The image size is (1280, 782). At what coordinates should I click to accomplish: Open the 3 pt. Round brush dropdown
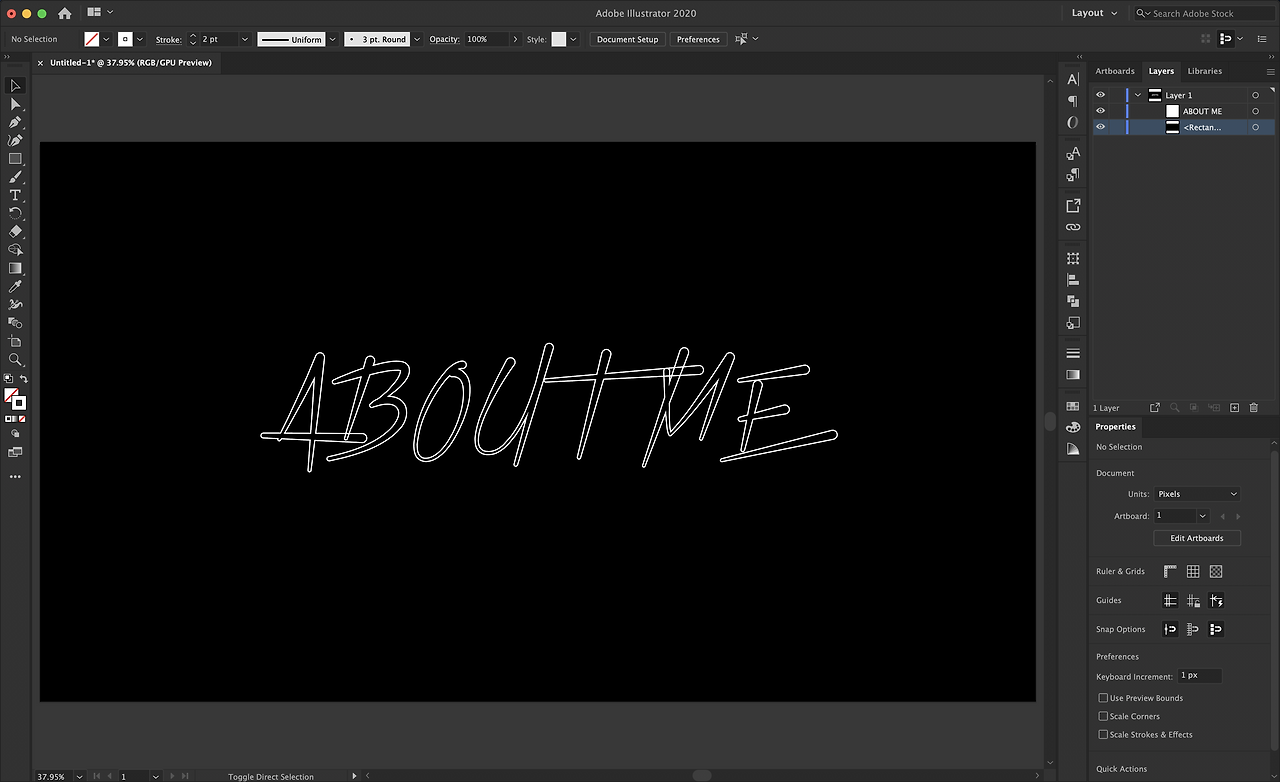(x=417, y=39)
